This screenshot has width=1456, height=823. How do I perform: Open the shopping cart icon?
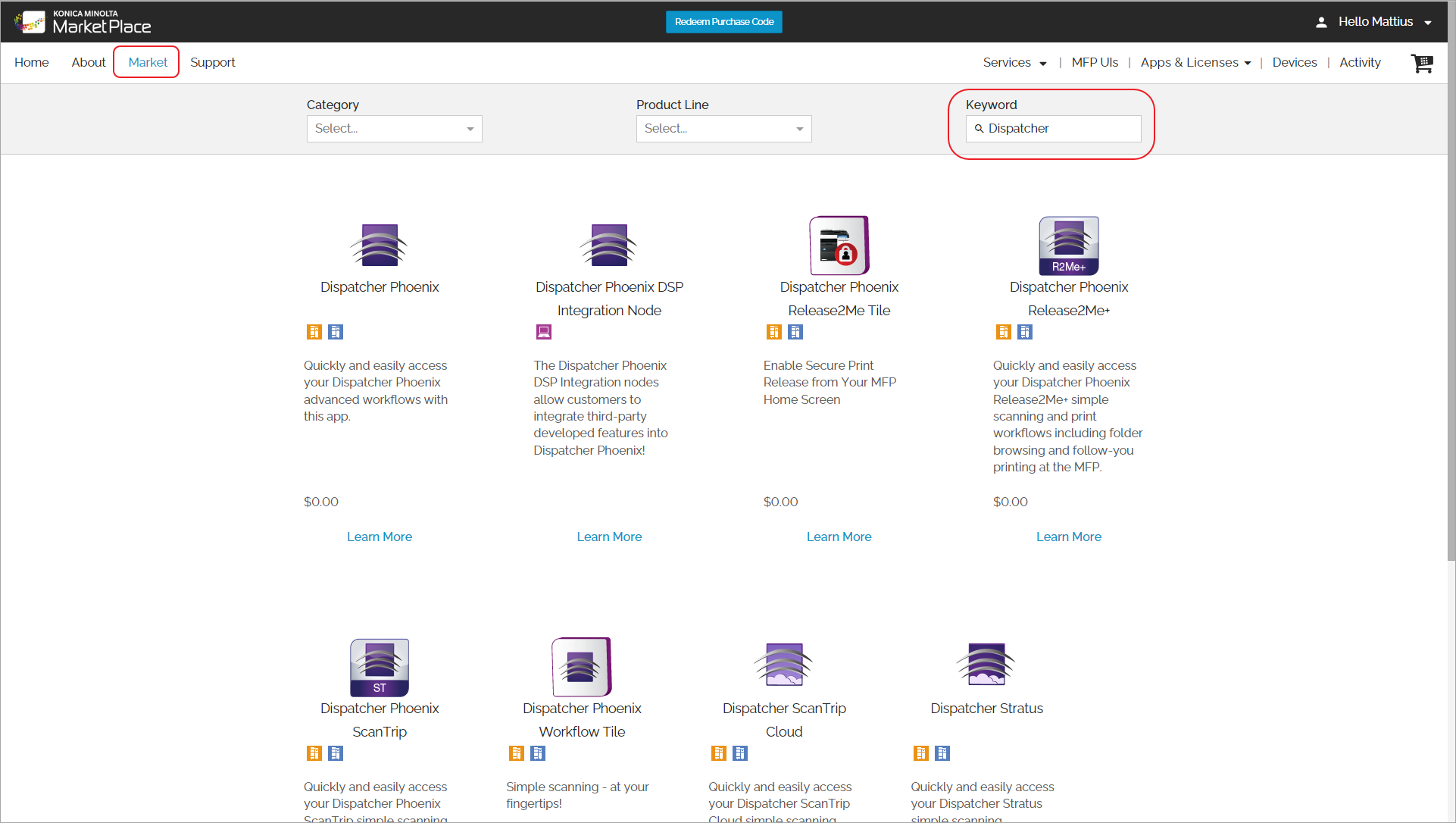(1422, 63)
